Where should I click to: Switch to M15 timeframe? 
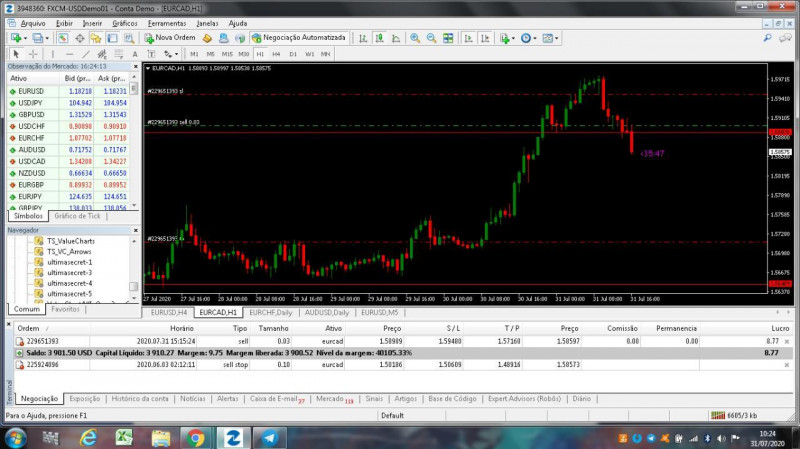pos(227,54)
